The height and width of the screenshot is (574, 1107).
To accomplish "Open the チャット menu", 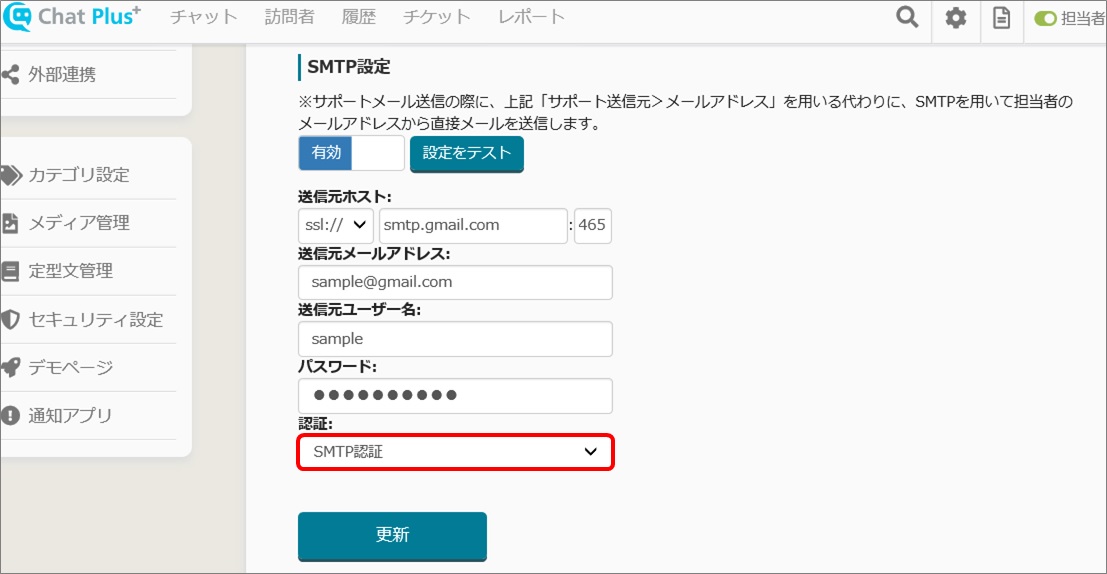I will [203, 17].
